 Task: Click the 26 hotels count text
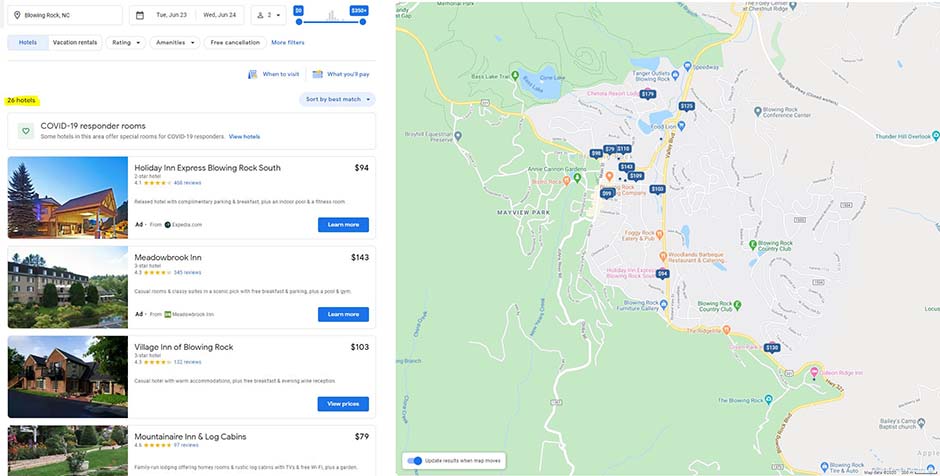22,100
